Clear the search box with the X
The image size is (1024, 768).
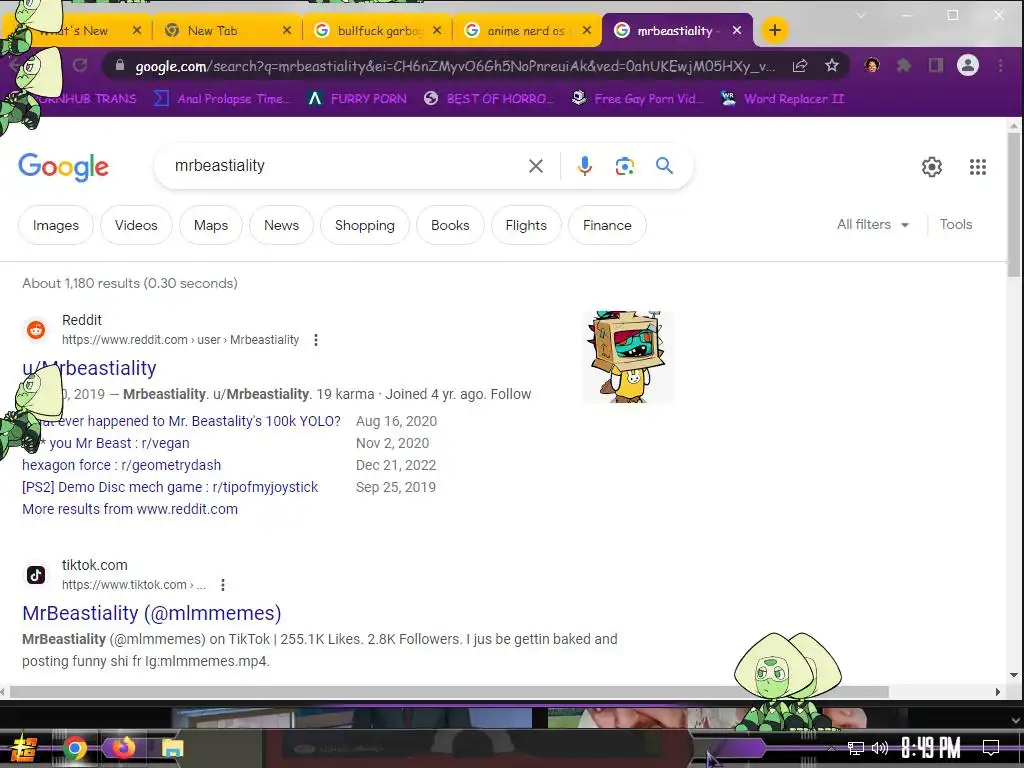(536, 167)
